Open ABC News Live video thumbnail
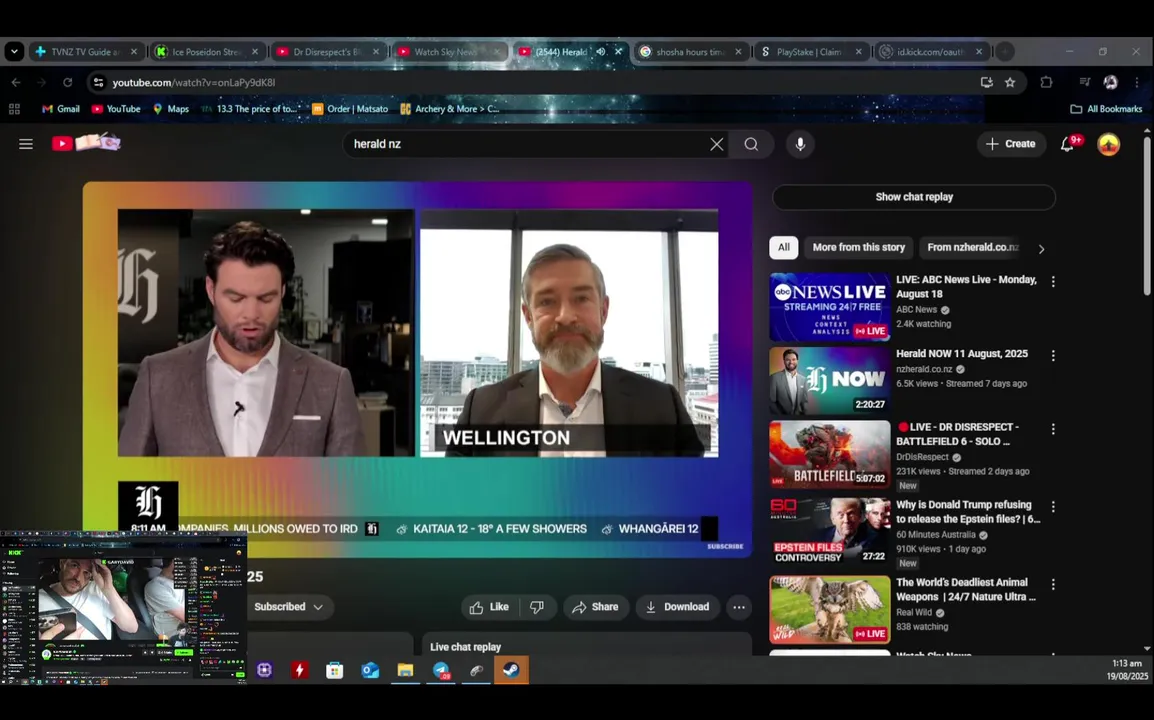This screenshot has width=1154, height=720. pyautogui.click(x=829, y=307)
